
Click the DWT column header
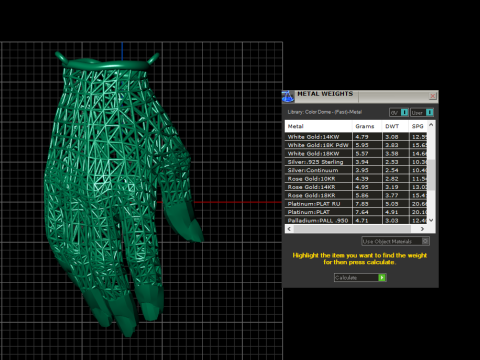396,126
